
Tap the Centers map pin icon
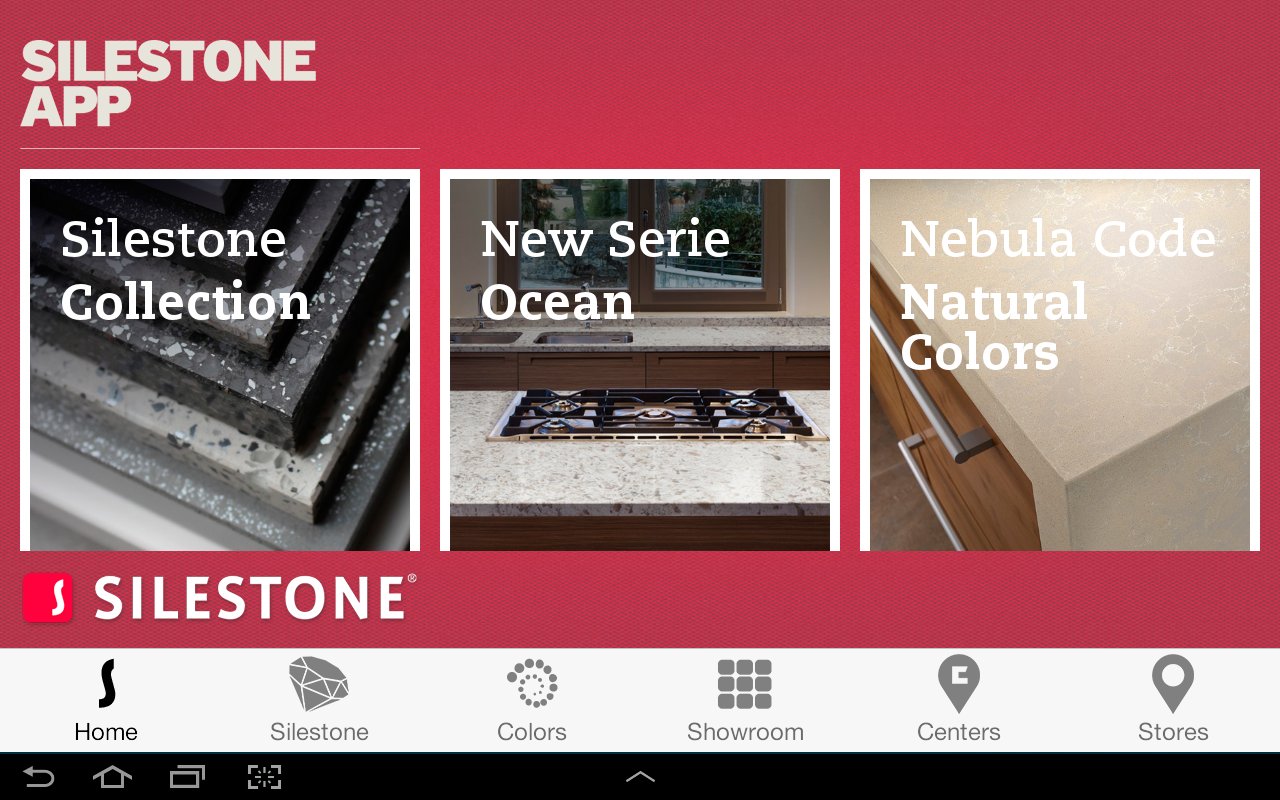click(x=959, y=684)
